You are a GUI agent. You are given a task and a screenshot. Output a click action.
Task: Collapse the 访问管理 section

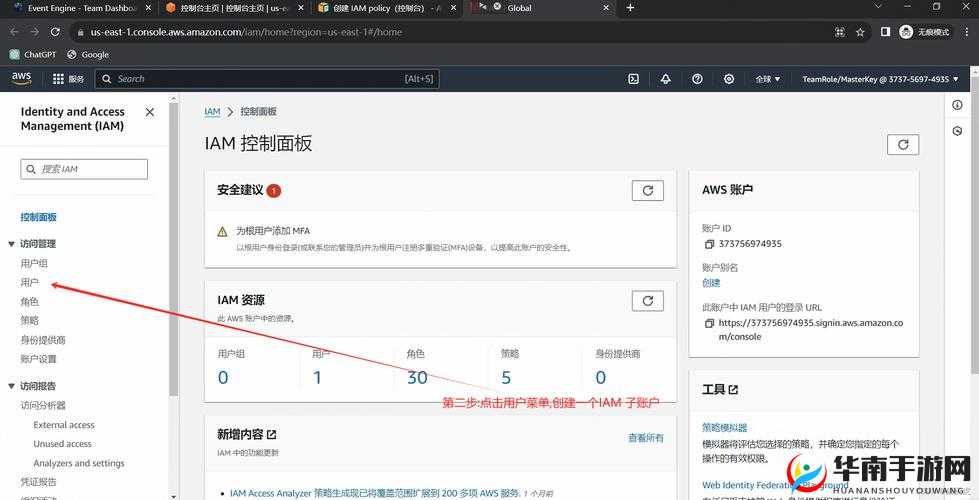tap(11, 244)
